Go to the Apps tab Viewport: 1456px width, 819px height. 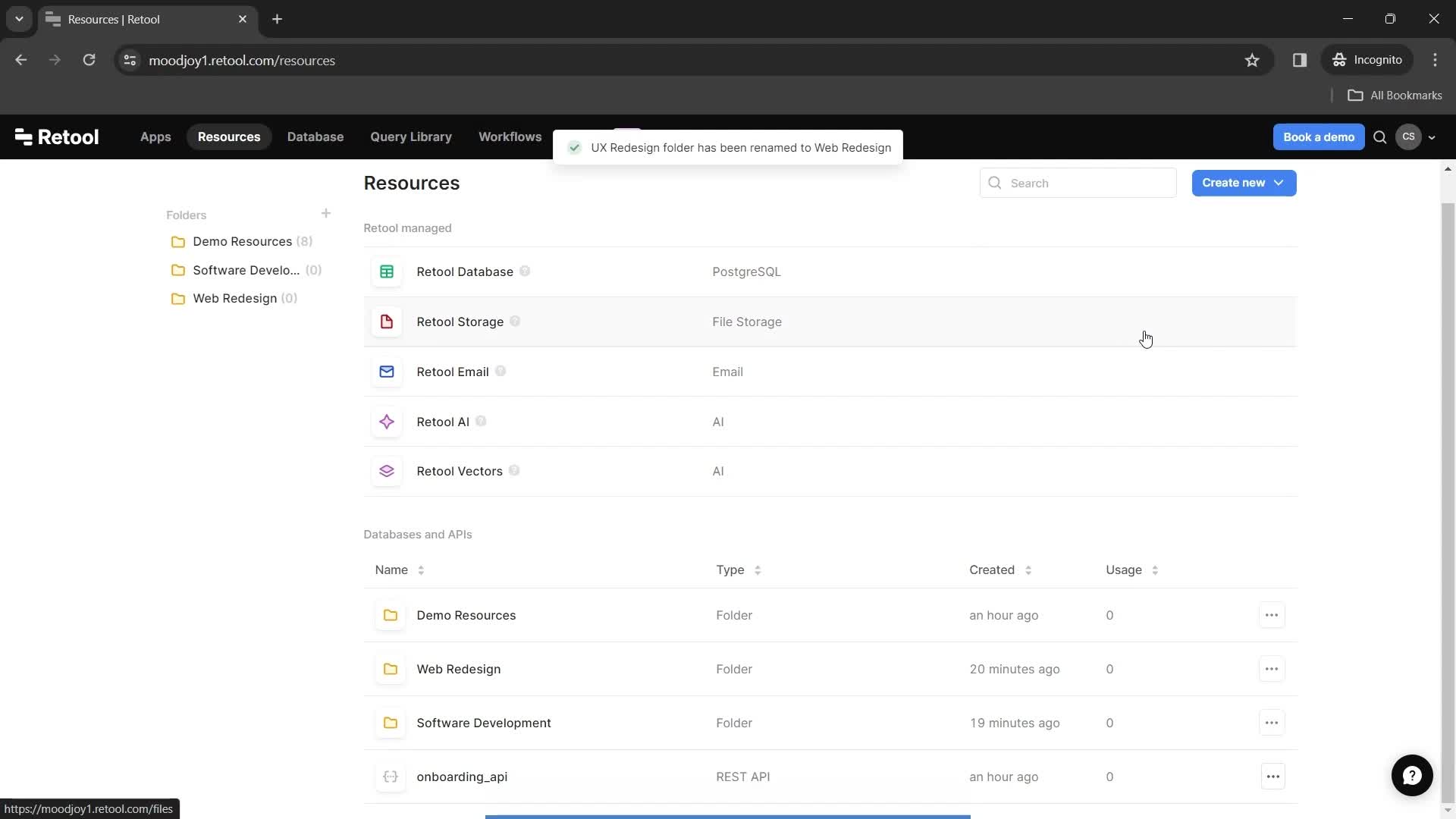(155, 137)
